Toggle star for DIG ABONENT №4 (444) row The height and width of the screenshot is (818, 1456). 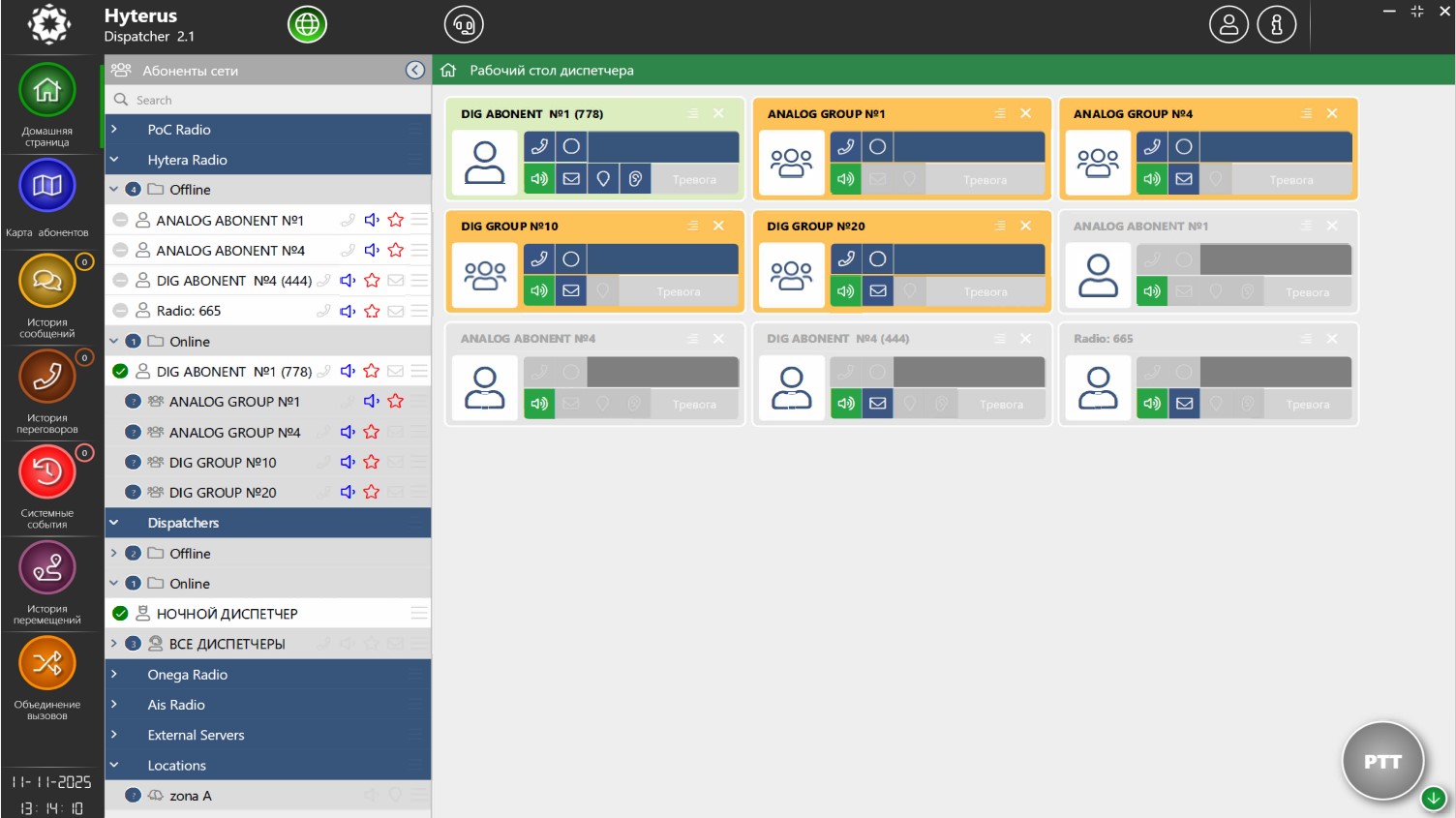coord(372,281)
